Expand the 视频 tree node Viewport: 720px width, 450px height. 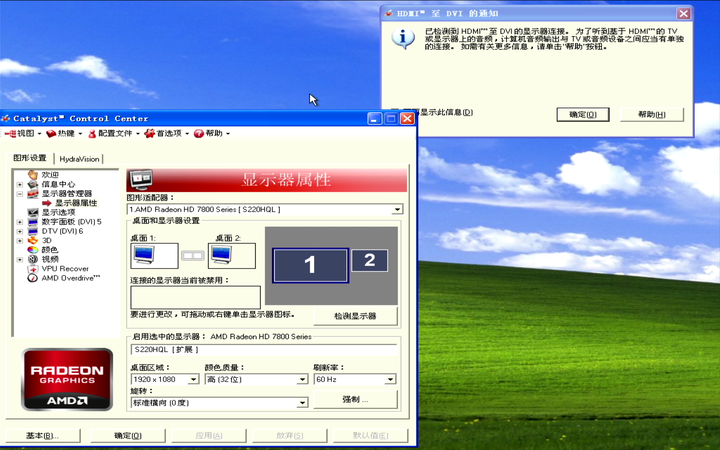click(20, 260)
